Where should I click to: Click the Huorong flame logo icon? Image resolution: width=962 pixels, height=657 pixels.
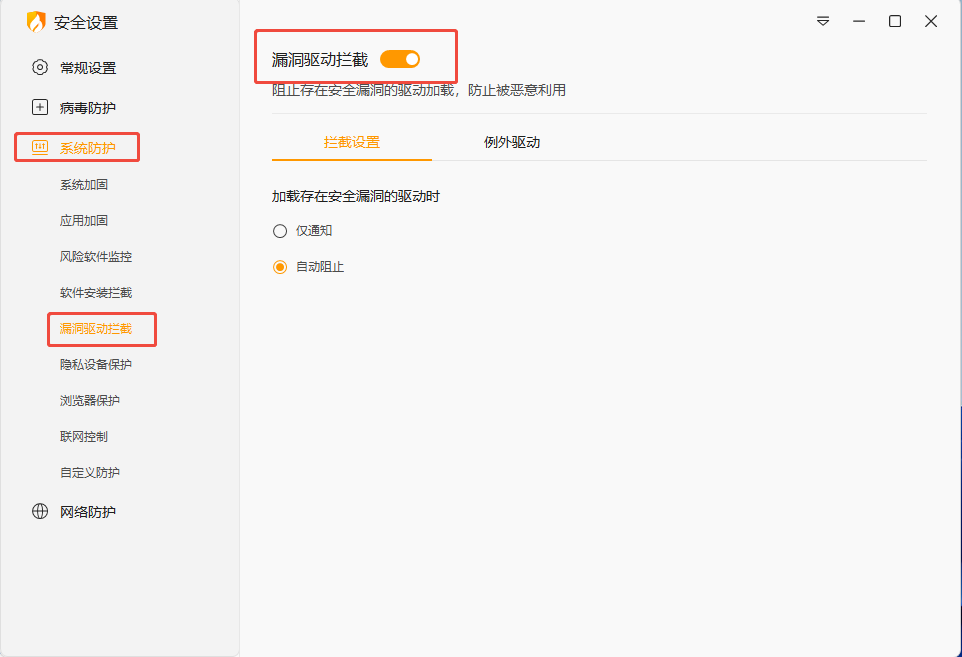pyautogui.click(x=36, y=22)
